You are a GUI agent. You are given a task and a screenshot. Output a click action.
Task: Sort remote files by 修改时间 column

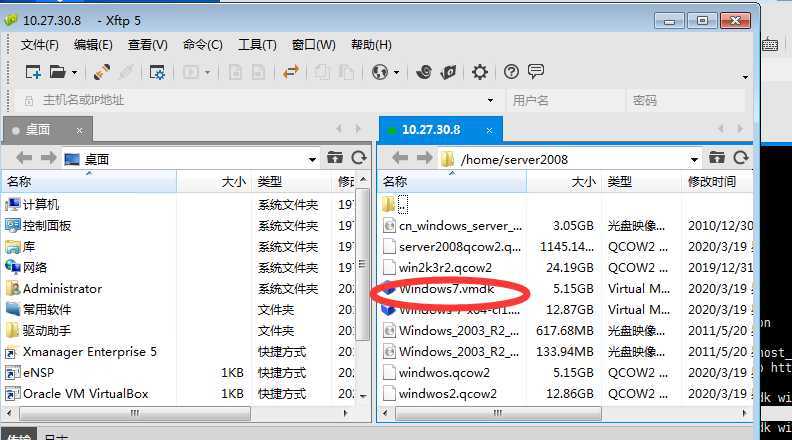pos(718,181)
